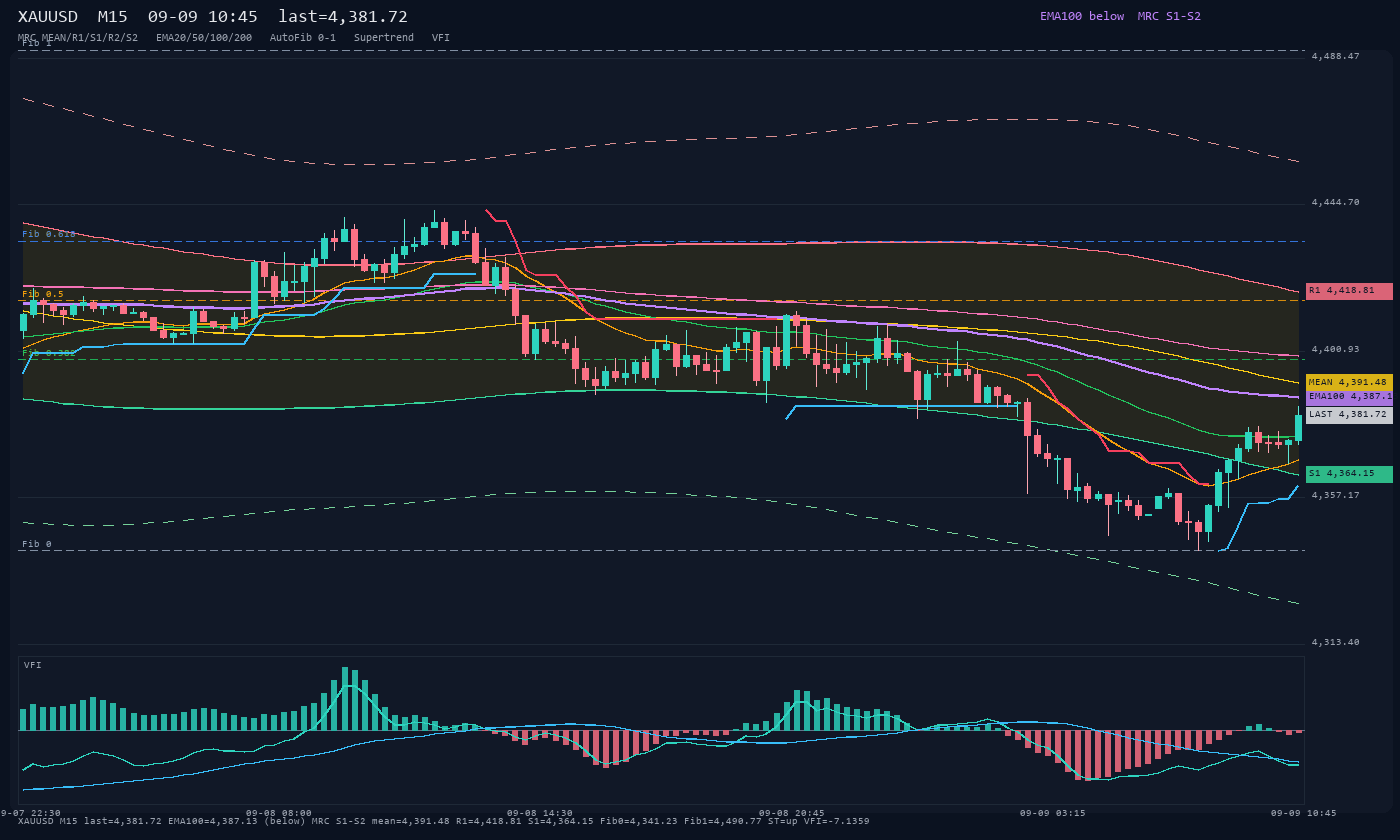Click the XAUUSD symbol in the chart title

[x=48, y=16]
